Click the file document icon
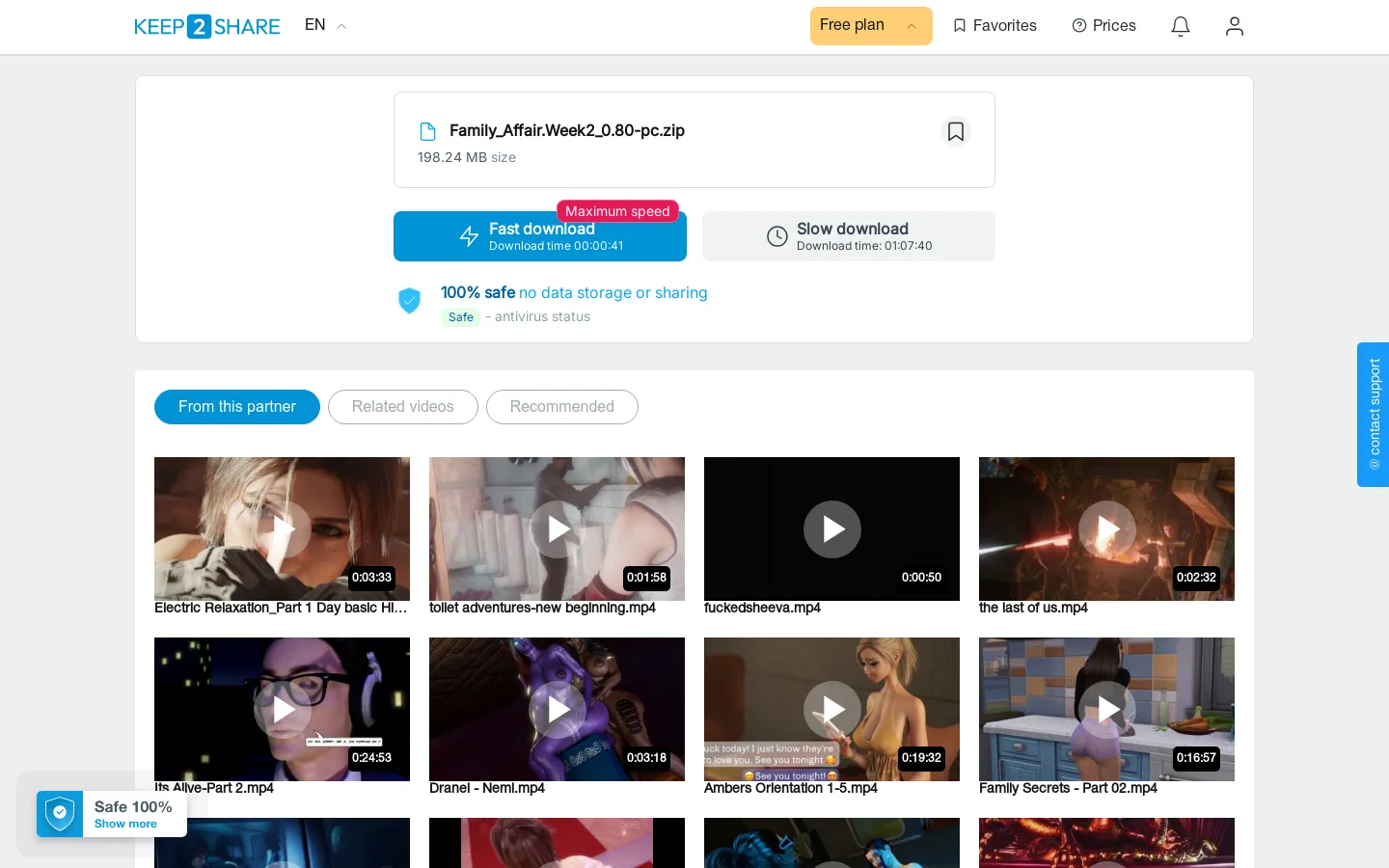Image resolution: width=1389 pixels, height=868 pixels. (x=428, y=131)
